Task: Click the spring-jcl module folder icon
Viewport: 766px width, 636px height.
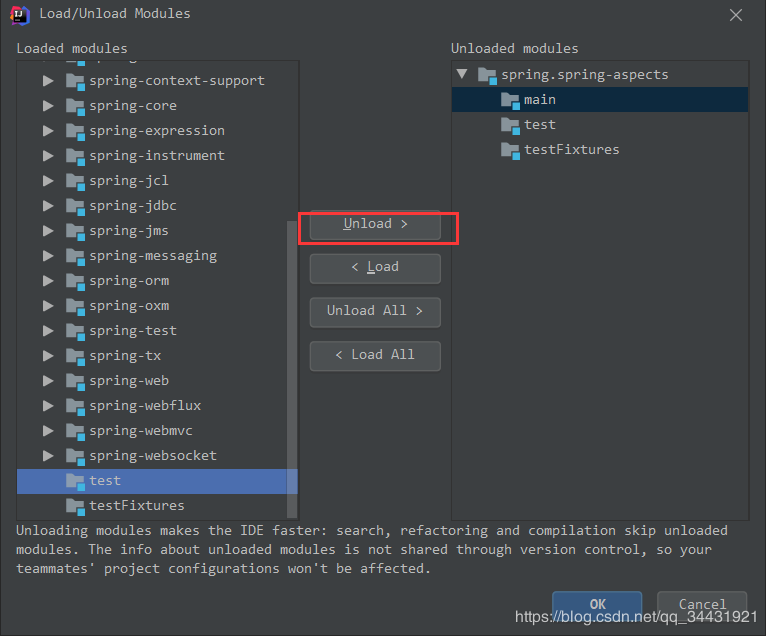Action: point(76,181)
